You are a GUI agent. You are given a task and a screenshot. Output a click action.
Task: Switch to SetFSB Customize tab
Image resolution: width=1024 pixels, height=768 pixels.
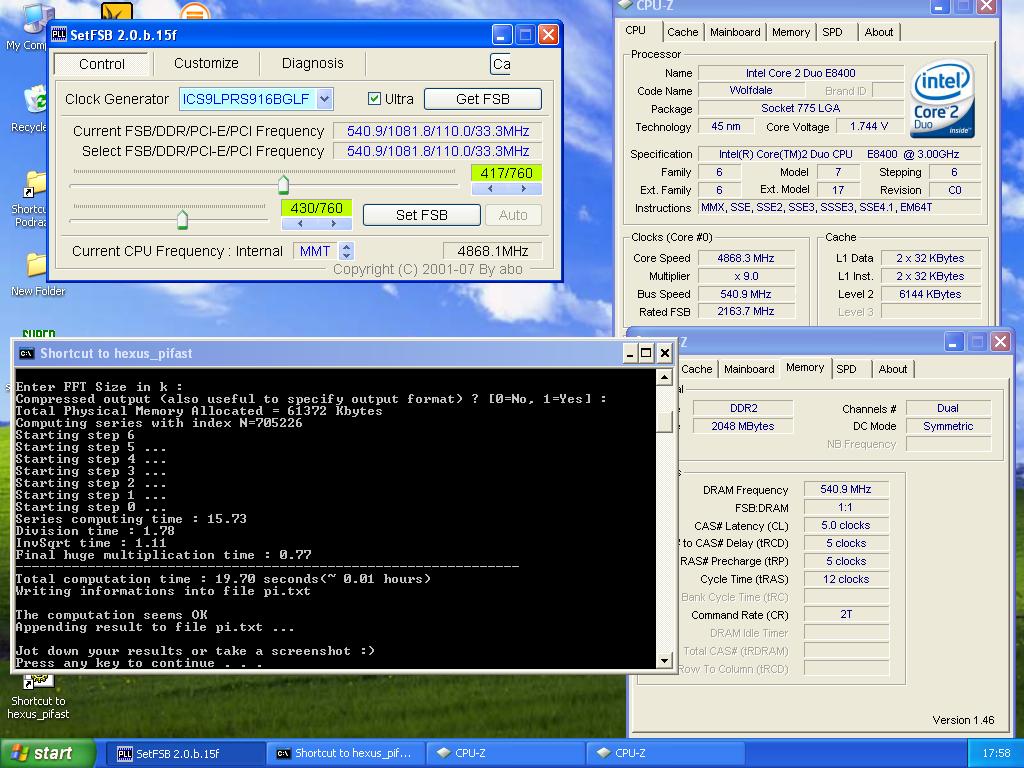coord(206,63)
